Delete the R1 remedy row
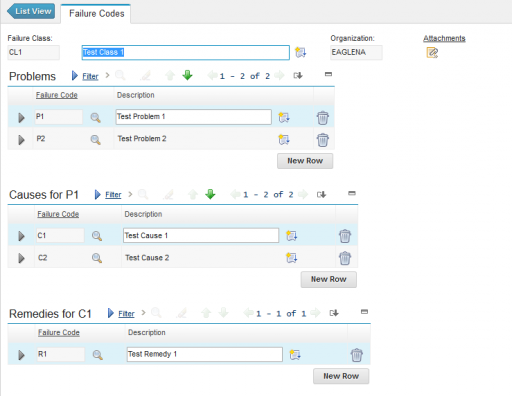 pyautogui.click(x=357, y=355)
